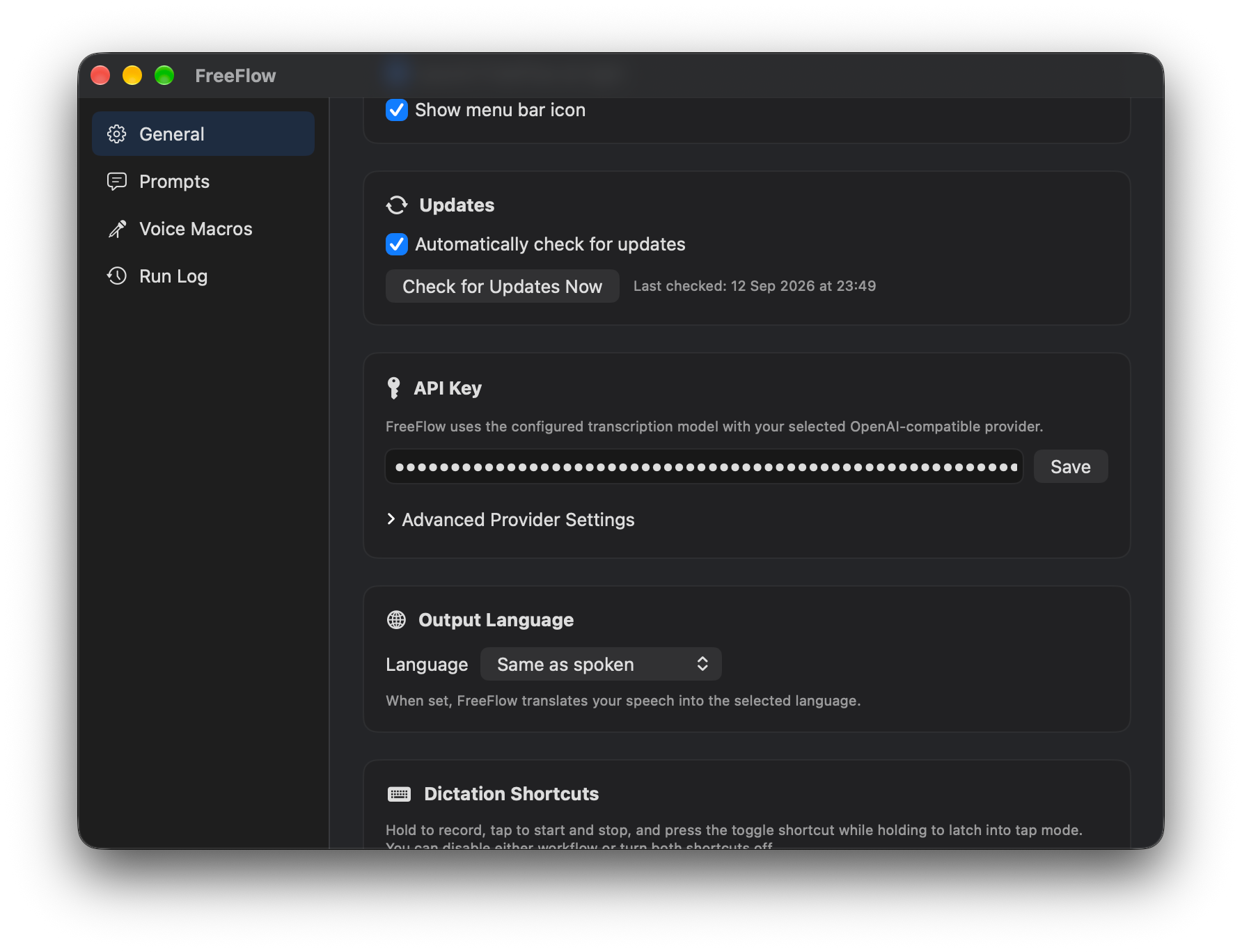Click inside the masked API key field
Image resolution: width=1242 pixels, height=952 pixels.
(x=705, y=466)
